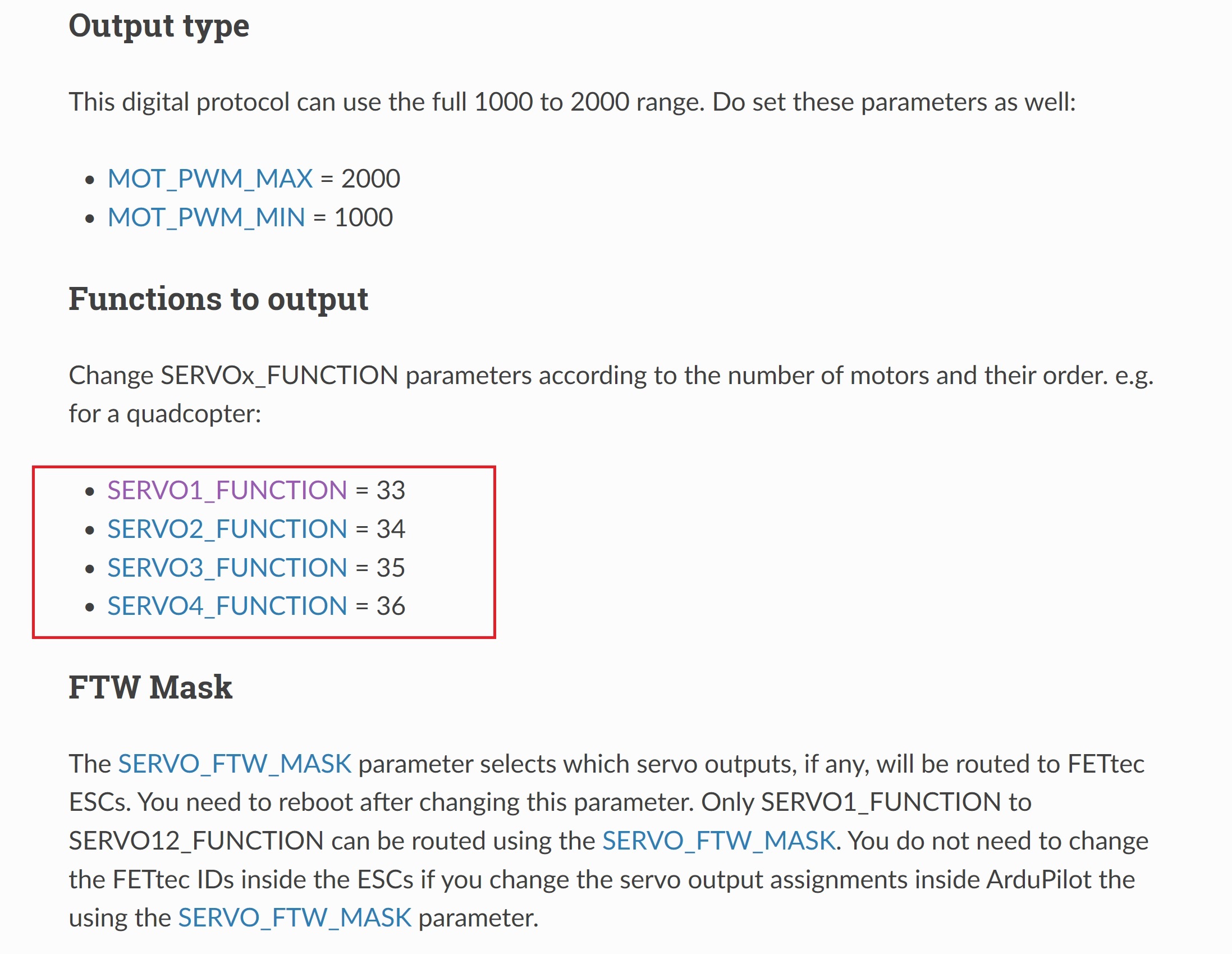Screen dimensions: 1232x954
Task: Click the purple SERVO1_FUNCTION link
Action: pyautogui.click(x=227, y=490)
